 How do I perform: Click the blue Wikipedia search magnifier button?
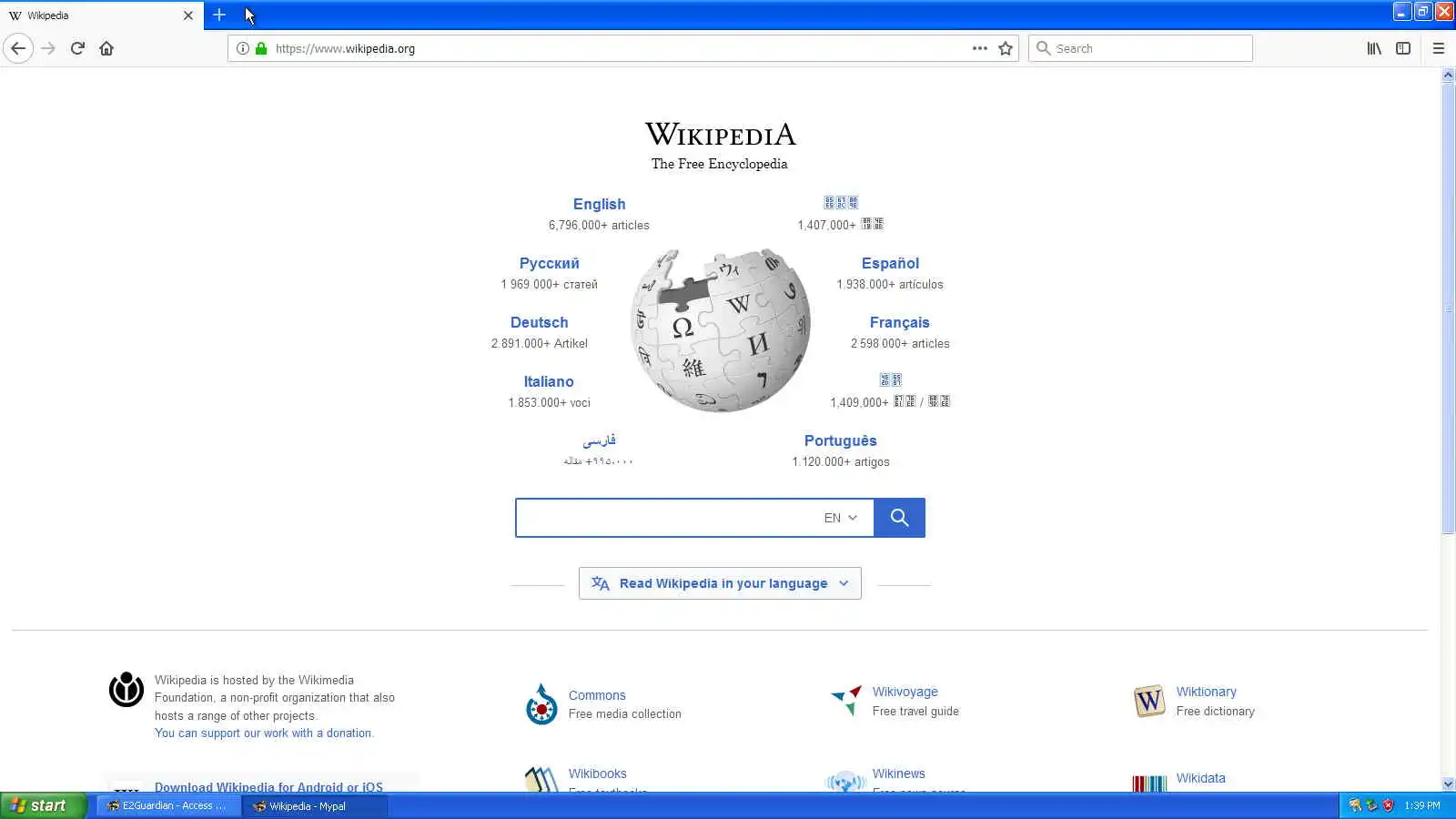pyautogui.click(x=899, y=518)
